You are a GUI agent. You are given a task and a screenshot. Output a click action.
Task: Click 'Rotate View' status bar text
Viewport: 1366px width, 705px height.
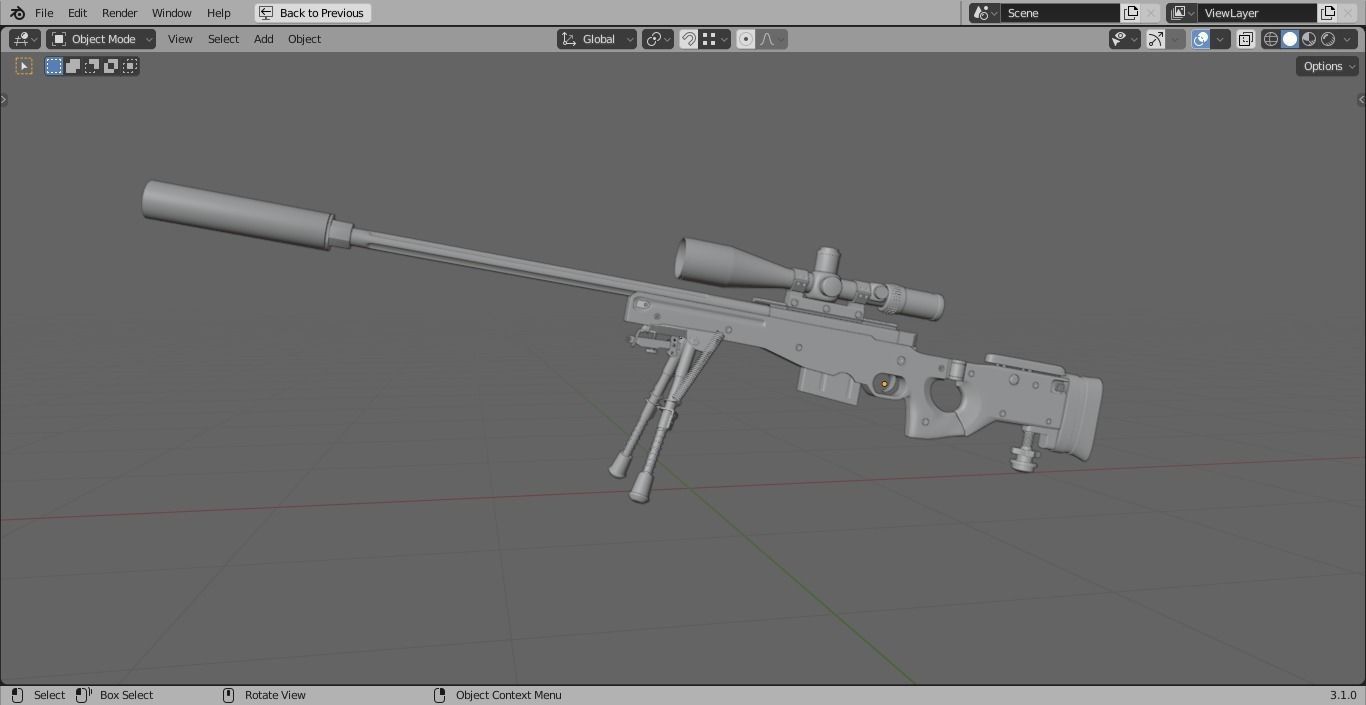[275, 695]
